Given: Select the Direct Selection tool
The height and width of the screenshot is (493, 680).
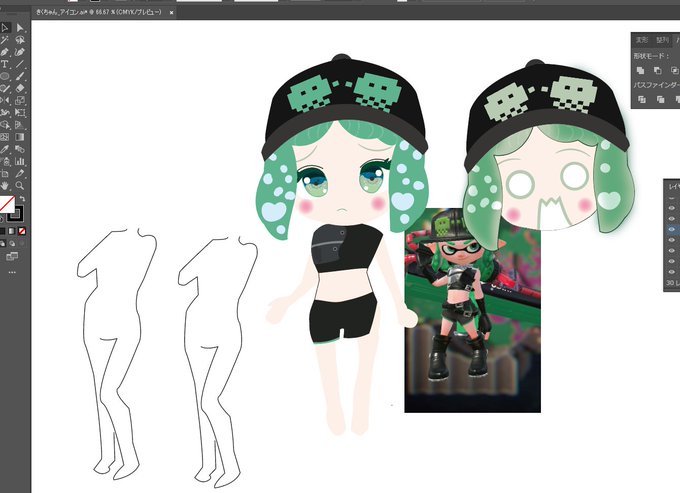Looking at the screenshot, I should click(20, 28).
